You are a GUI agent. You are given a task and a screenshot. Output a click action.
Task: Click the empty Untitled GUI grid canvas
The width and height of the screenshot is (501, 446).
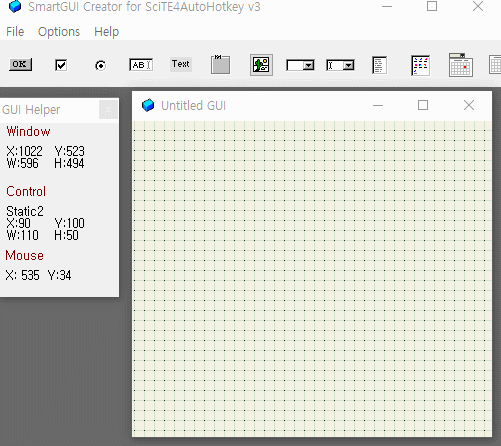point(312,278)
